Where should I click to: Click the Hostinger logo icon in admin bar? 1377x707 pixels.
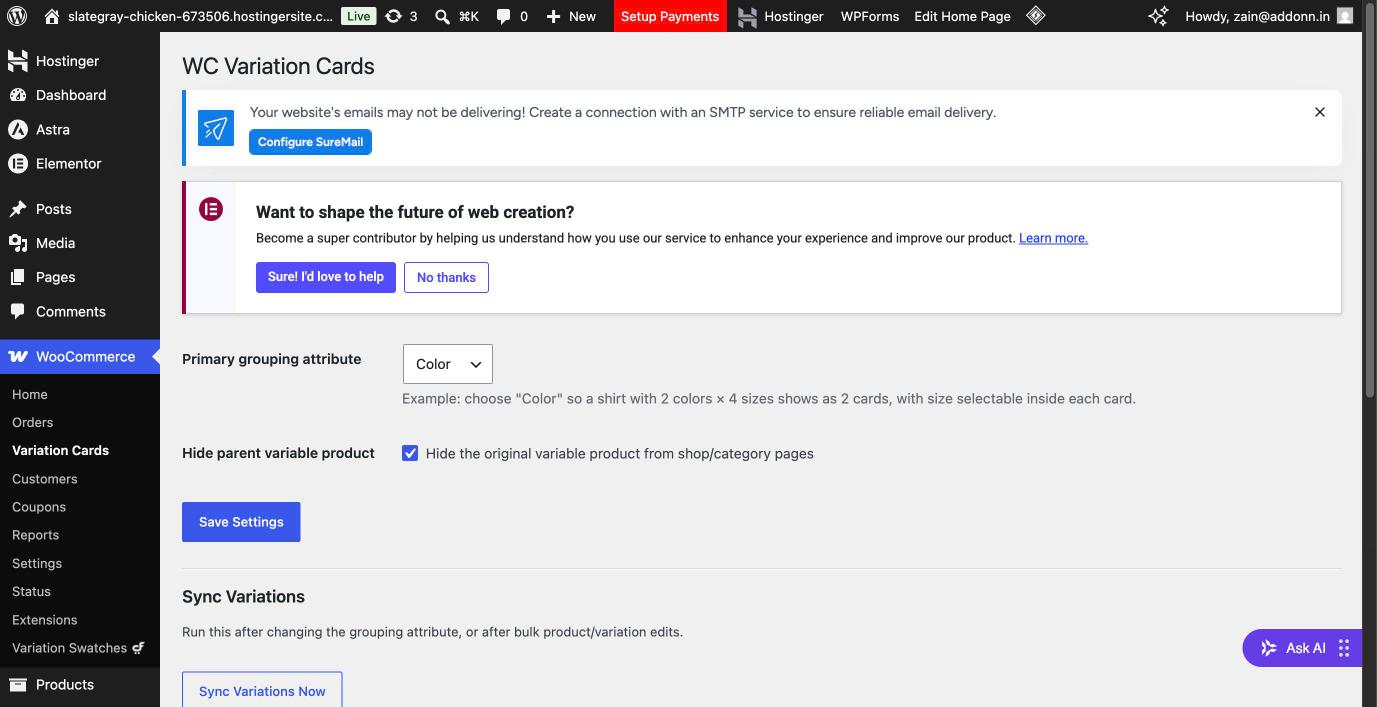(747, 16)
